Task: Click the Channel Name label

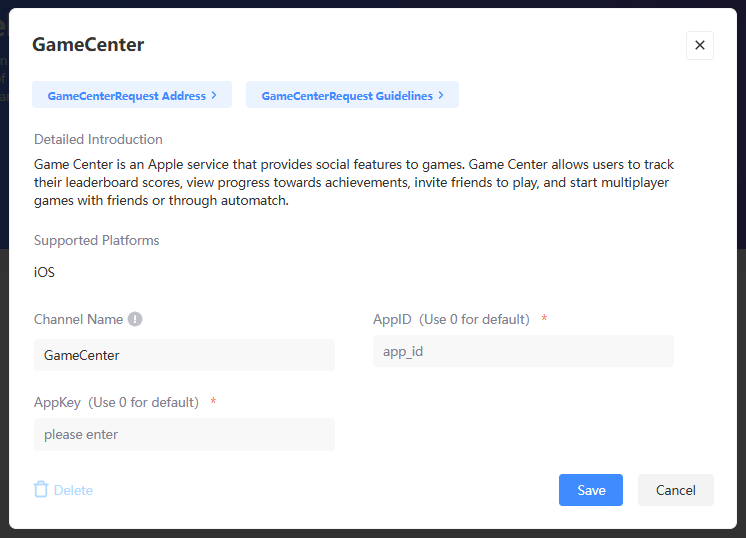Action: (79, 319)
